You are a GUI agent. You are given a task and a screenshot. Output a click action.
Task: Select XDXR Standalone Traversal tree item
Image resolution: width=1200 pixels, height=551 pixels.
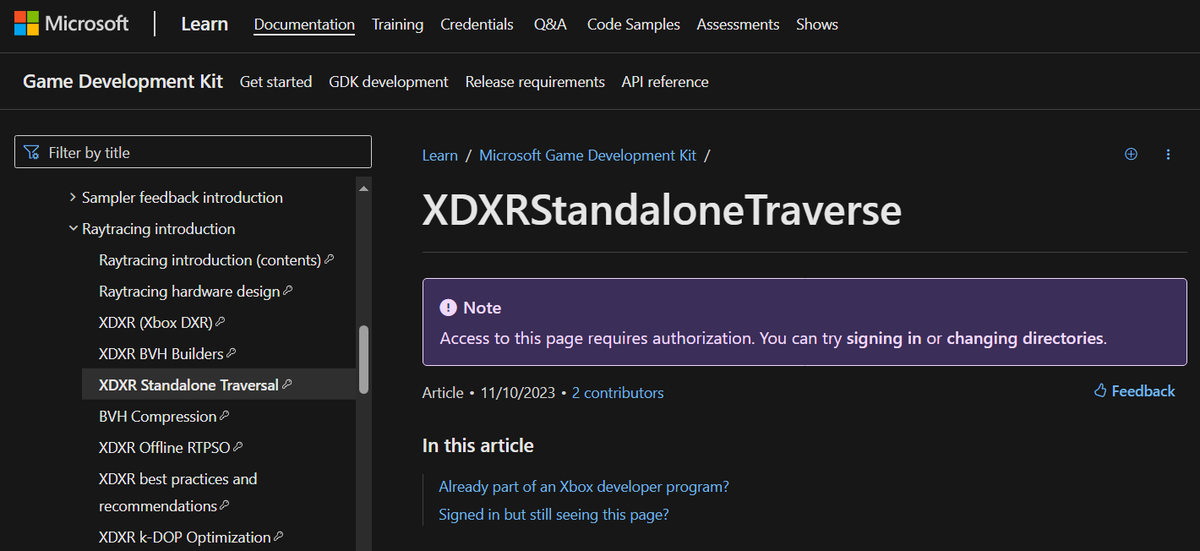219,385
